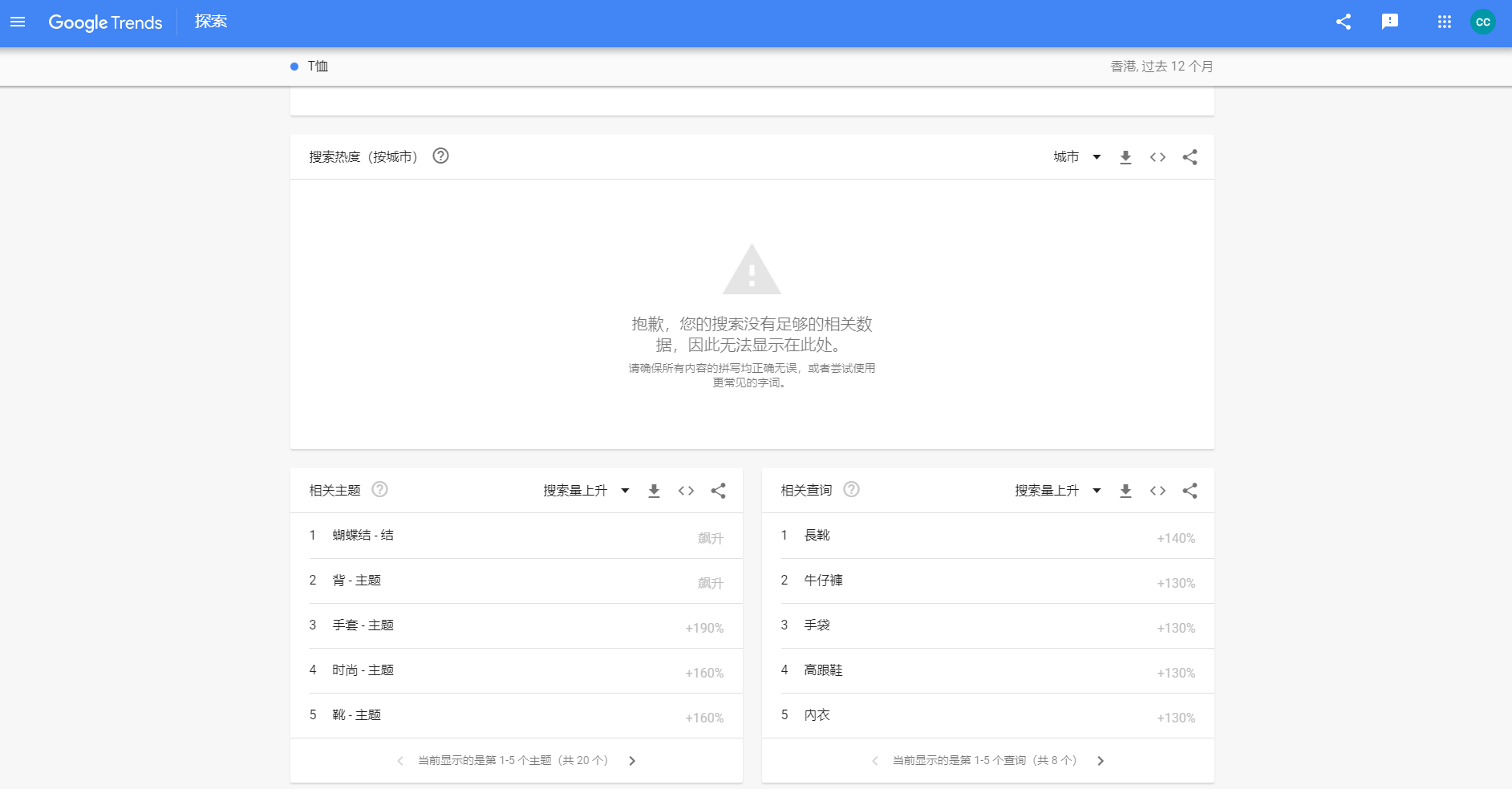Open query 手袋
1512x789 pixels.
pyautogui.click(x=988, y=625)
